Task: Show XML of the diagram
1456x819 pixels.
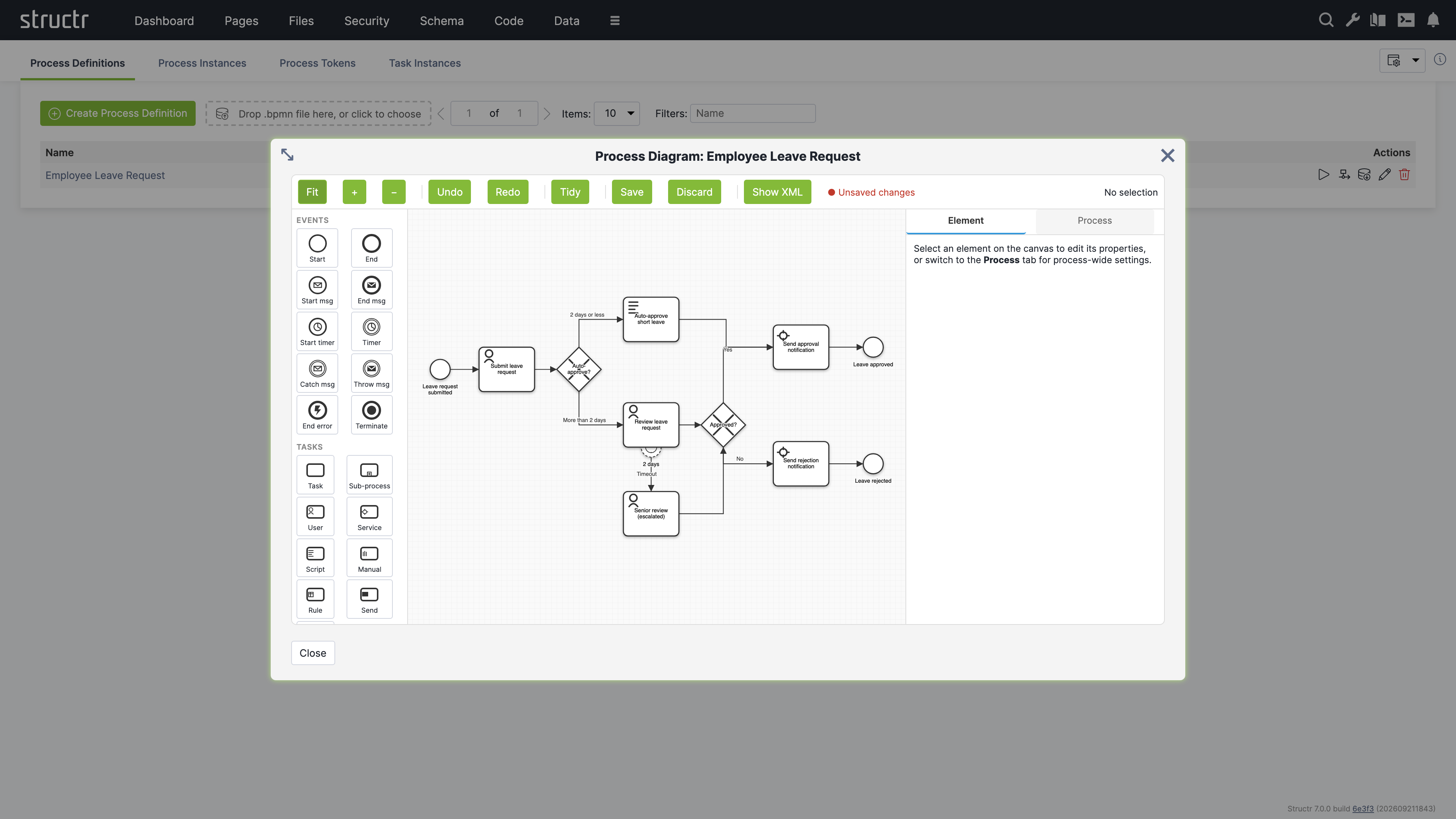Action: (777, 192)
